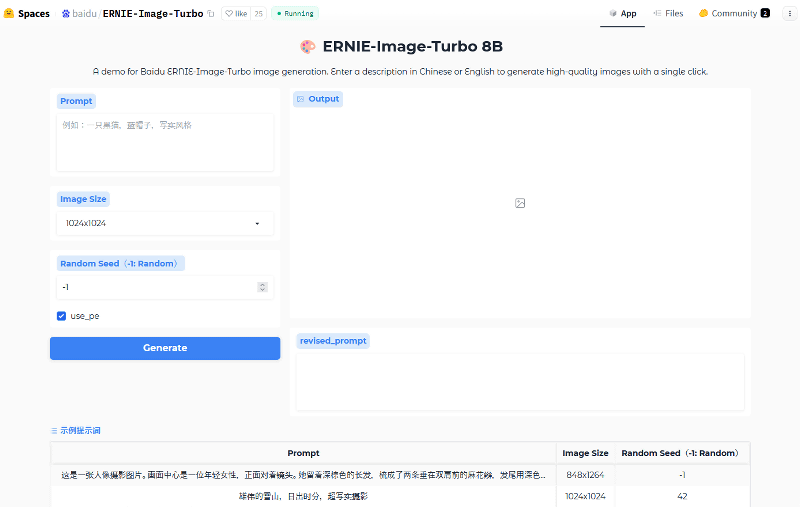Screen dimensions: 800x507
Task: Select the 848x1264 portrait example row
Action: (303, 475)
